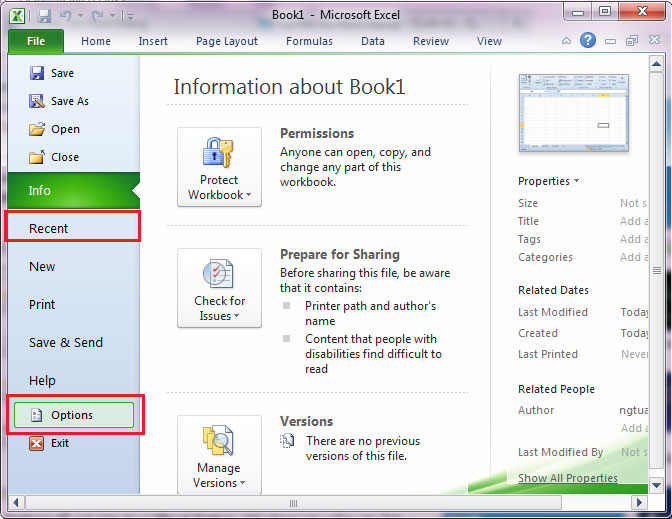
Task: Go to the Formulas tab
Action: click(x=309, y=41)
